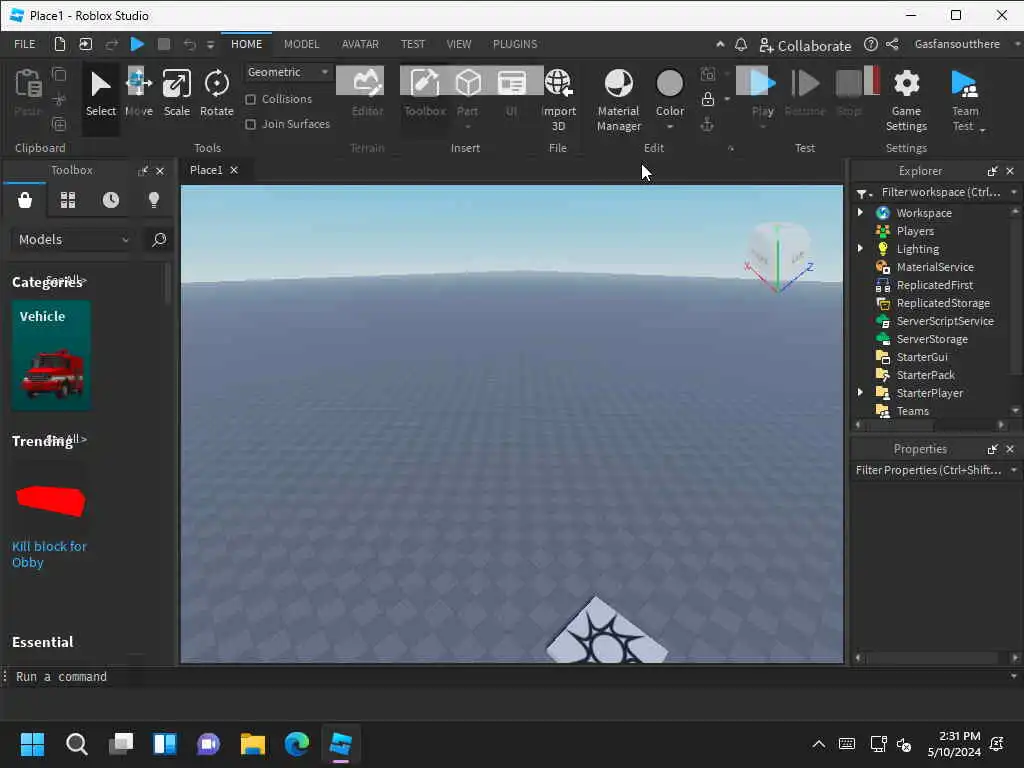
Task: Click the red Kill block thumbnail
Action: (51, 501)
